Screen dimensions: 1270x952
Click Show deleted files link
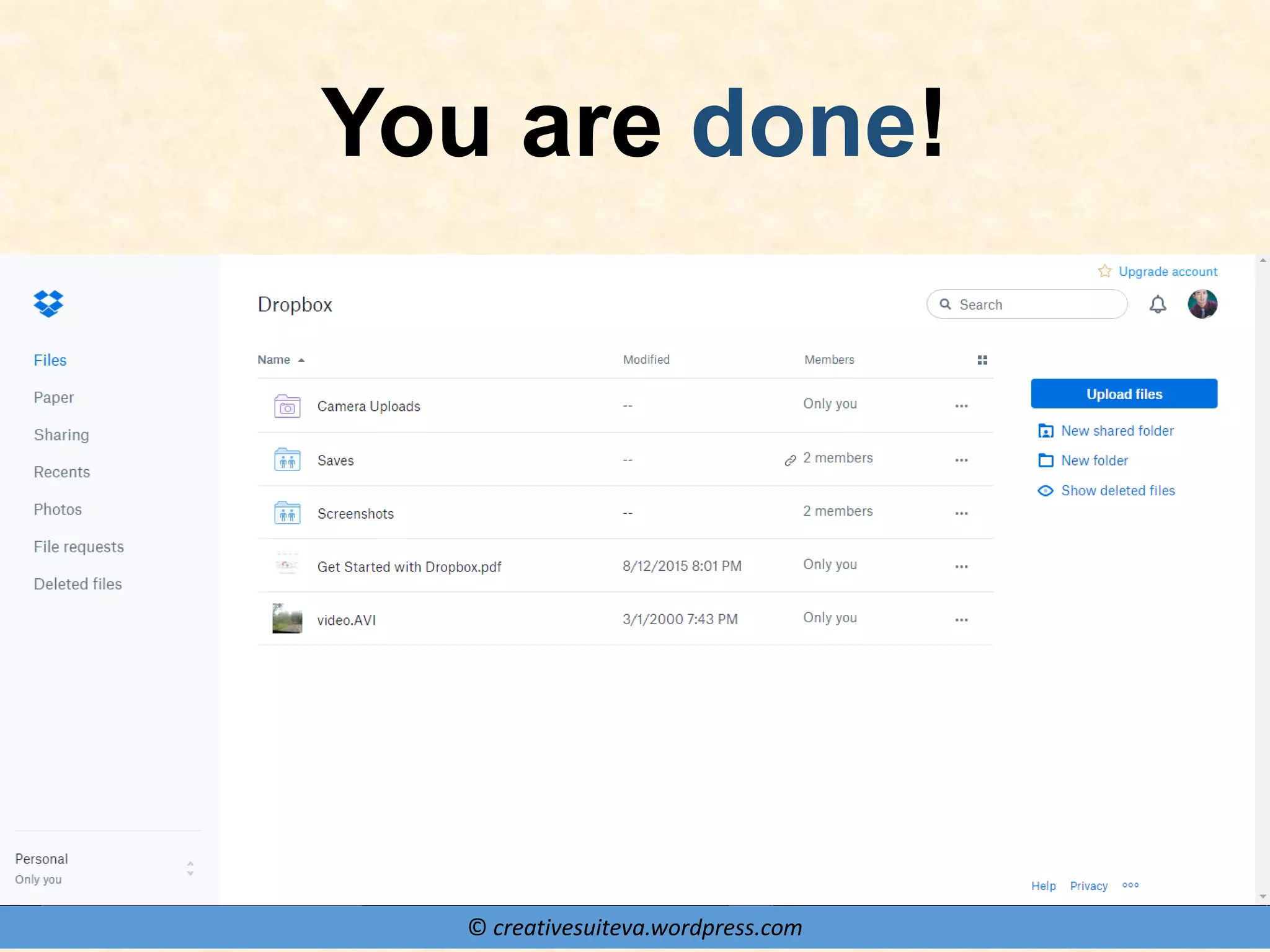[x=1118, y=490]
